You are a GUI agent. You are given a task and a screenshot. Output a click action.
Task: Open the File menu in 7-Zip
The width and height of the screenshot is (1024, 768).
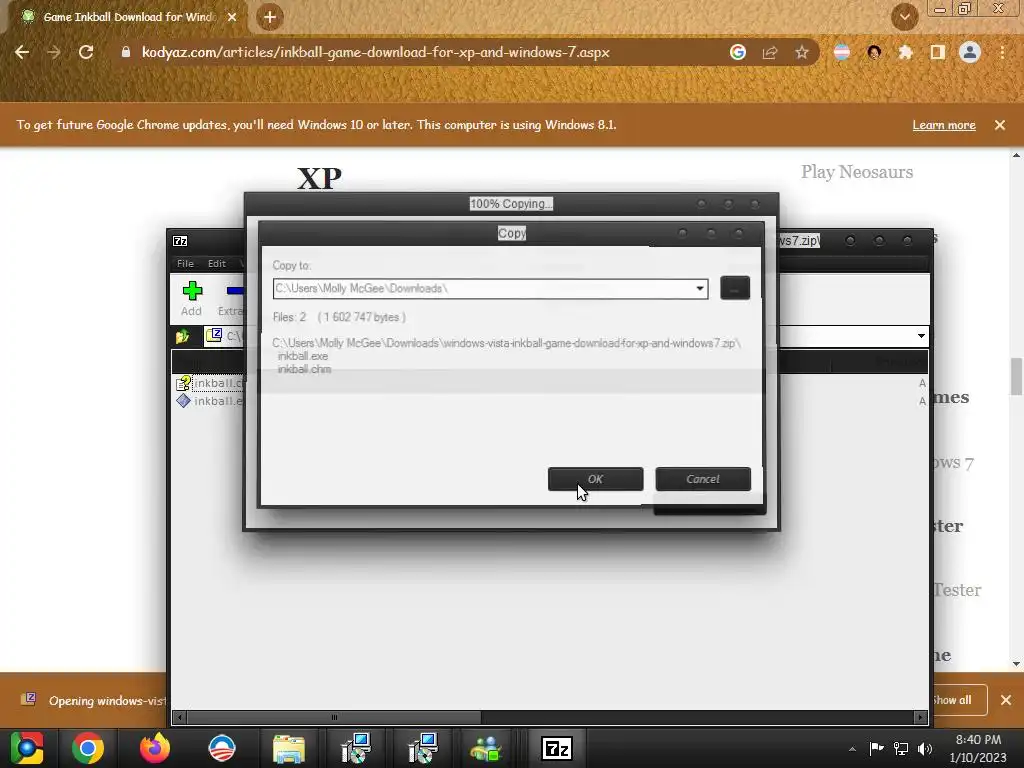pyautogui.click(x=185, y=263)
